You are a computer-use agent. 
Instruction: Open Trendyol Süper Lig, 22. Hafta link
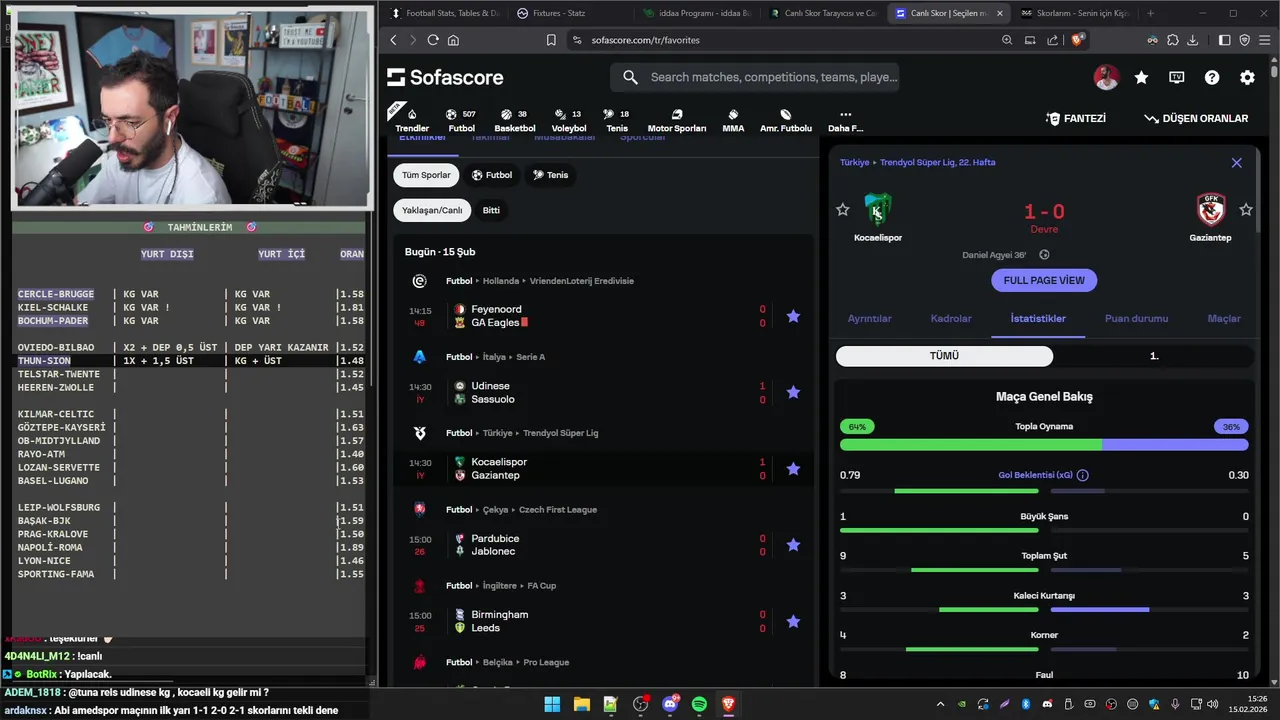937,162
